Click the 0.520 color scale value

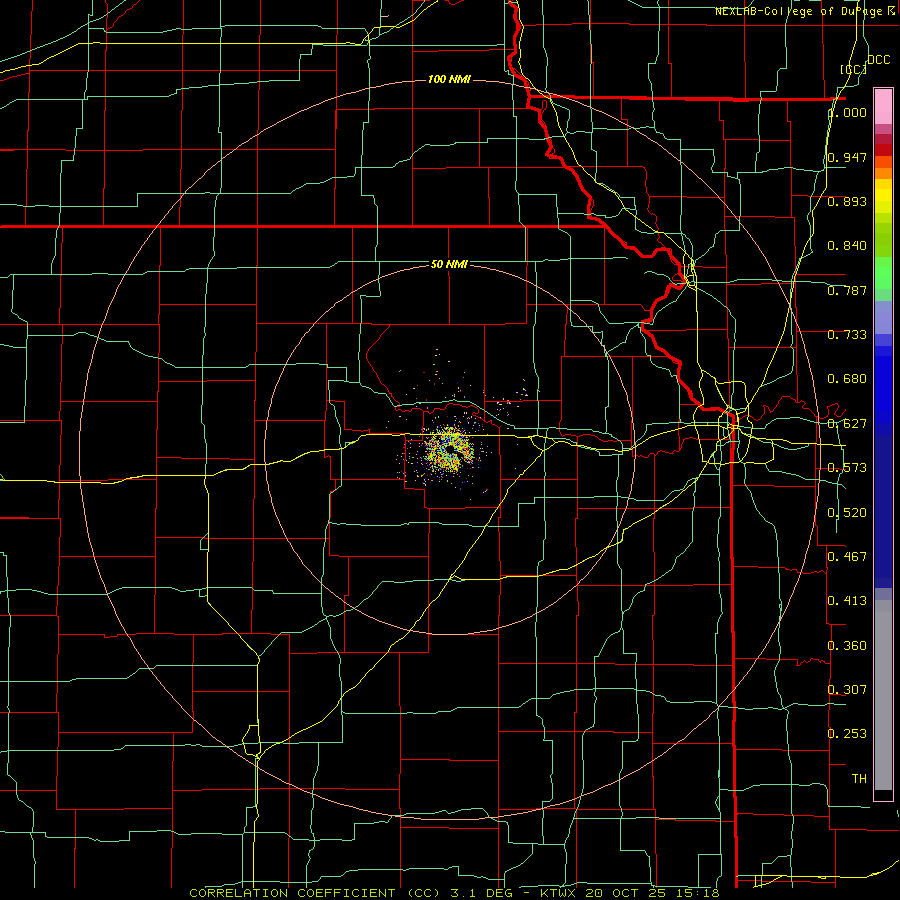pos(847,513)
